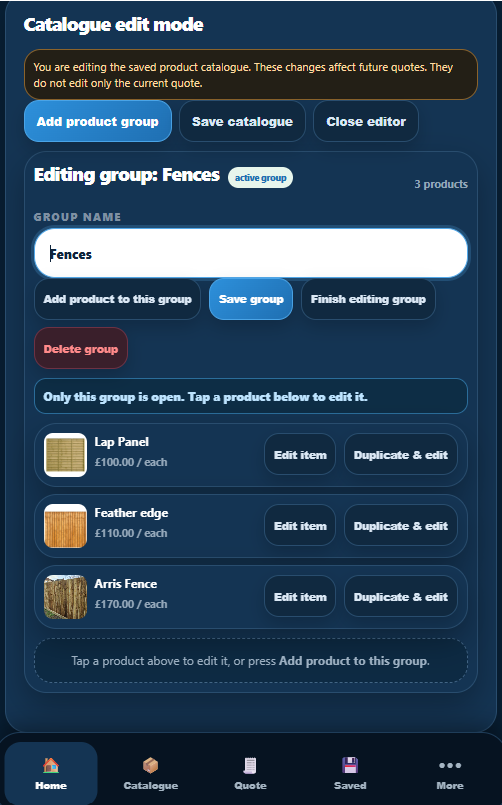Delete the Fences group
Image resolution: width=502 pixels, height=805 pixels.
81,349
